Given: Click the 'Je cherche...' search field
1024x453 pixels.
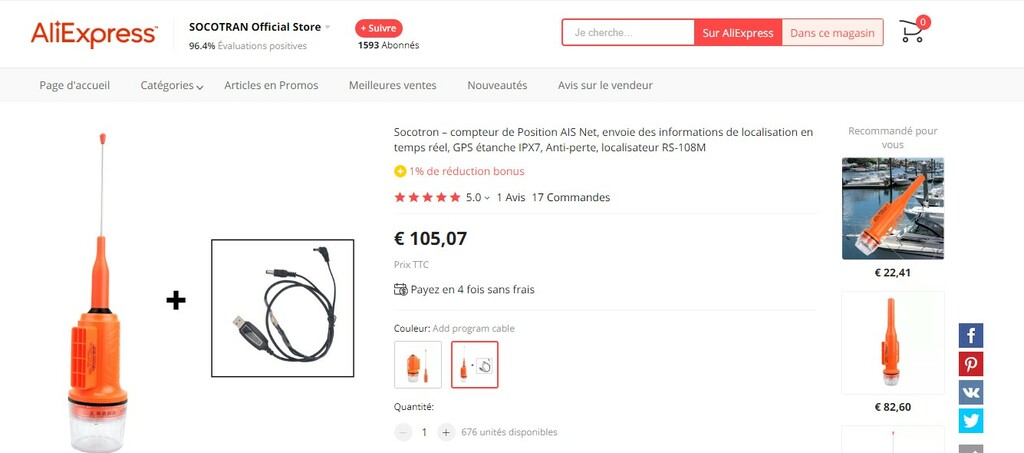Looking at the screenshot, I should [x=628, y=33].
